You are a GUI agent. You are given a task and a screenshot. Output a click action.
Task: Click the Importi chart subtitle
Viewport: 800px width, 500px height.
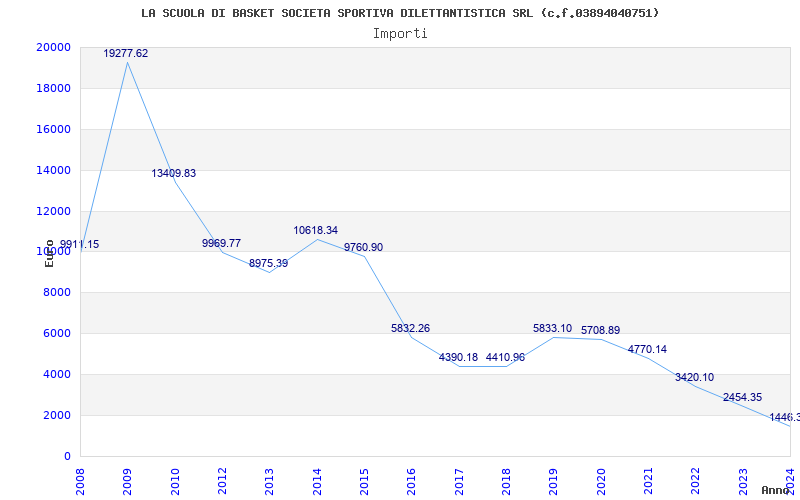[x=400, y=34]
